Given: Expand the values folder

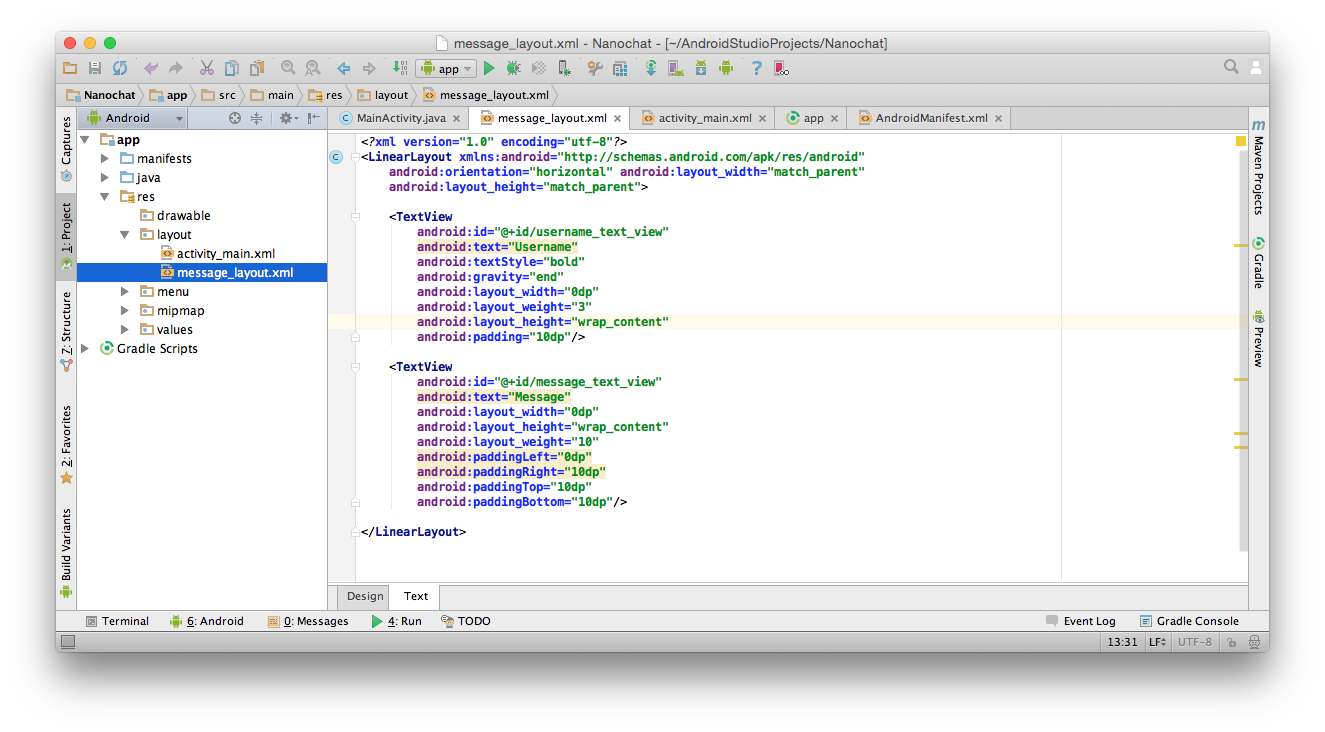Looking at the screenshot, I should (125, 330).
